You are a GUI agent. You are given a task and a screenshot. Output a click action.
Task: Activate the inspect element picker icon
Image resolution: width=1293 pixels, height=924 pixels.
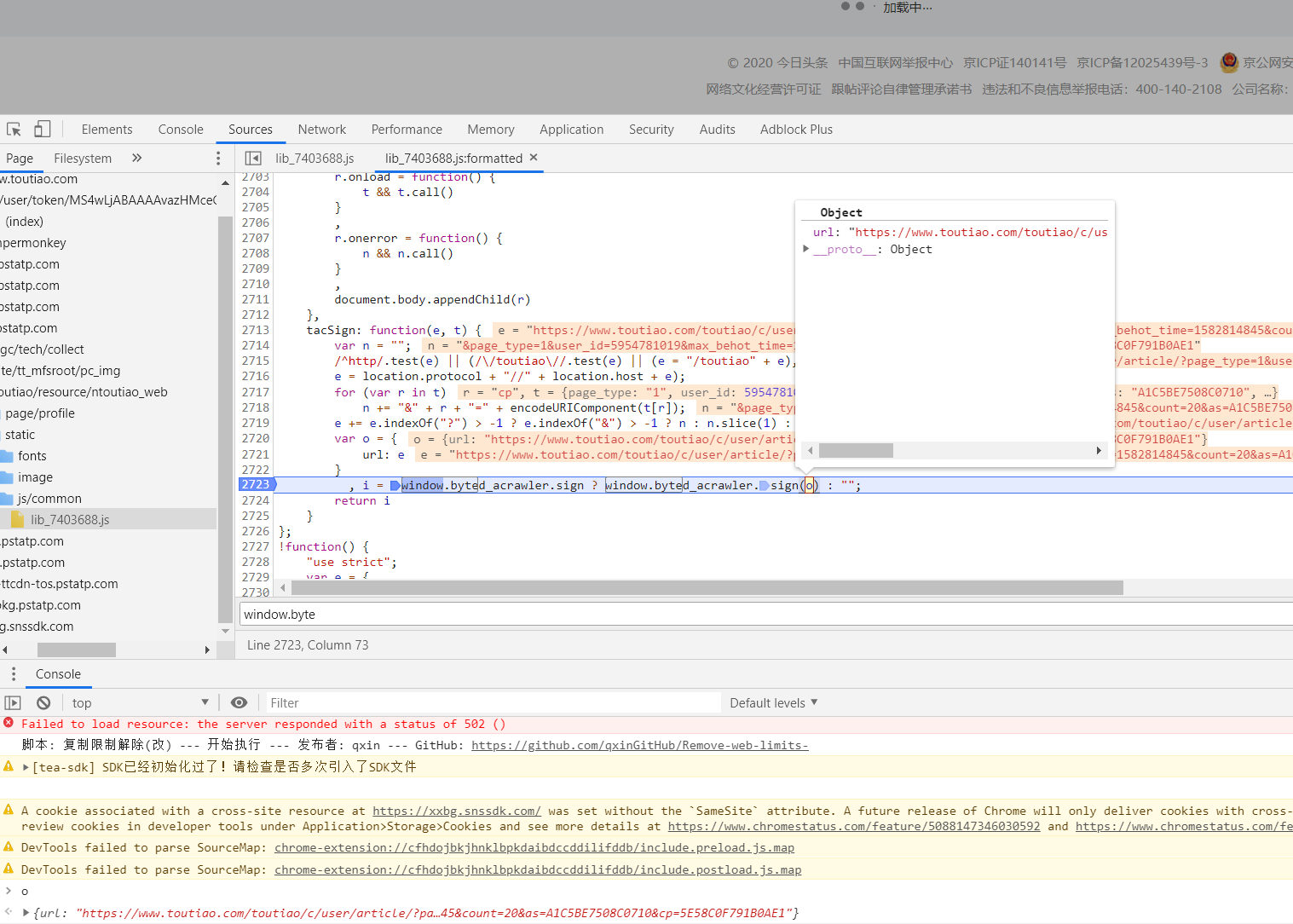pos(14,130)
